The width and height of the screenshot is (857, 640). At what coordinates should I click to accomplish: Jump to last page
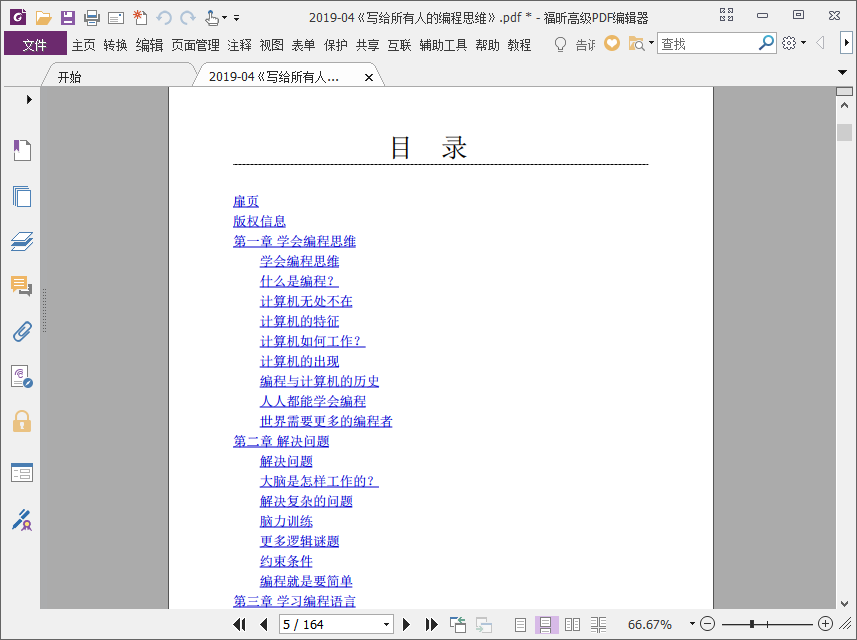[x=431, y=624]
